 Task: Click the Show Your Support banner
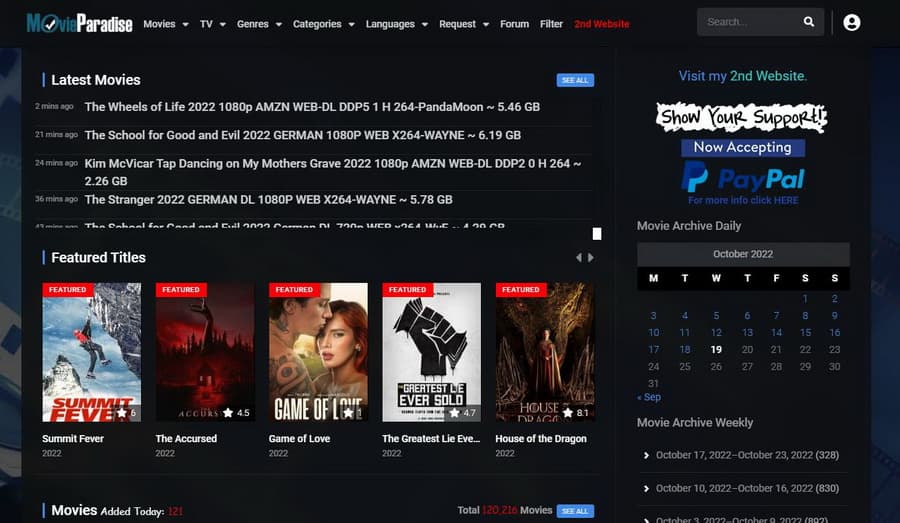click(742, 118)
